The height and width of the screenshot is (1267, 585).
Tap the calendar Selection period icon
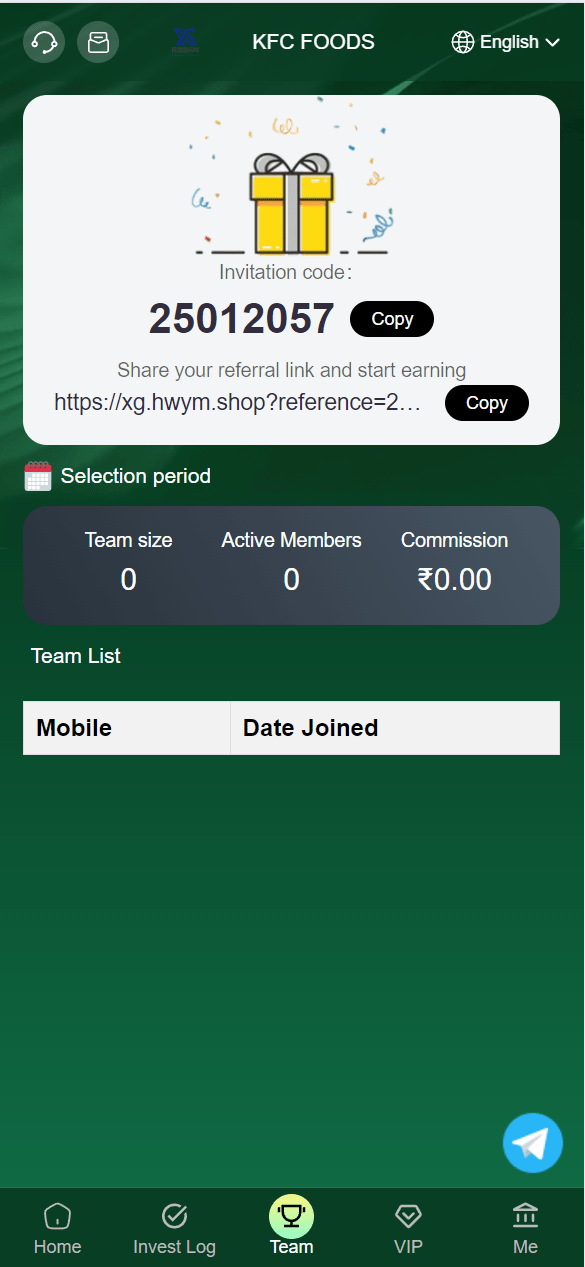click(38, 476)
